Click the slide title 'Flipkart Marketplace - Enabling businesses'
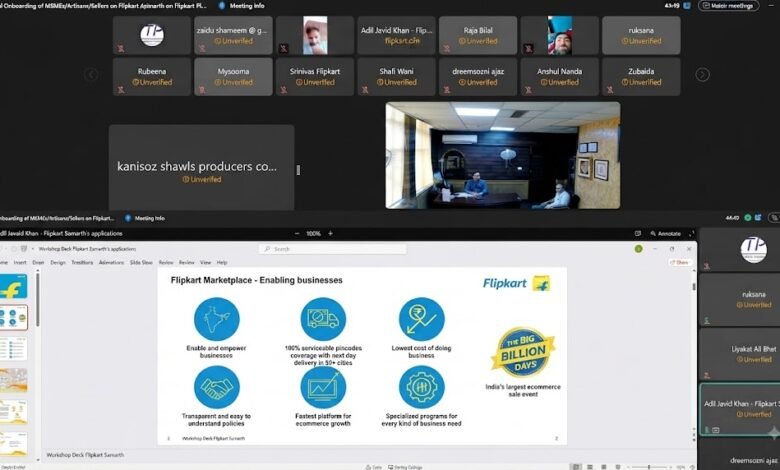Image resolution: width=780 pixels, height=470 pixels. coord(257,280)
